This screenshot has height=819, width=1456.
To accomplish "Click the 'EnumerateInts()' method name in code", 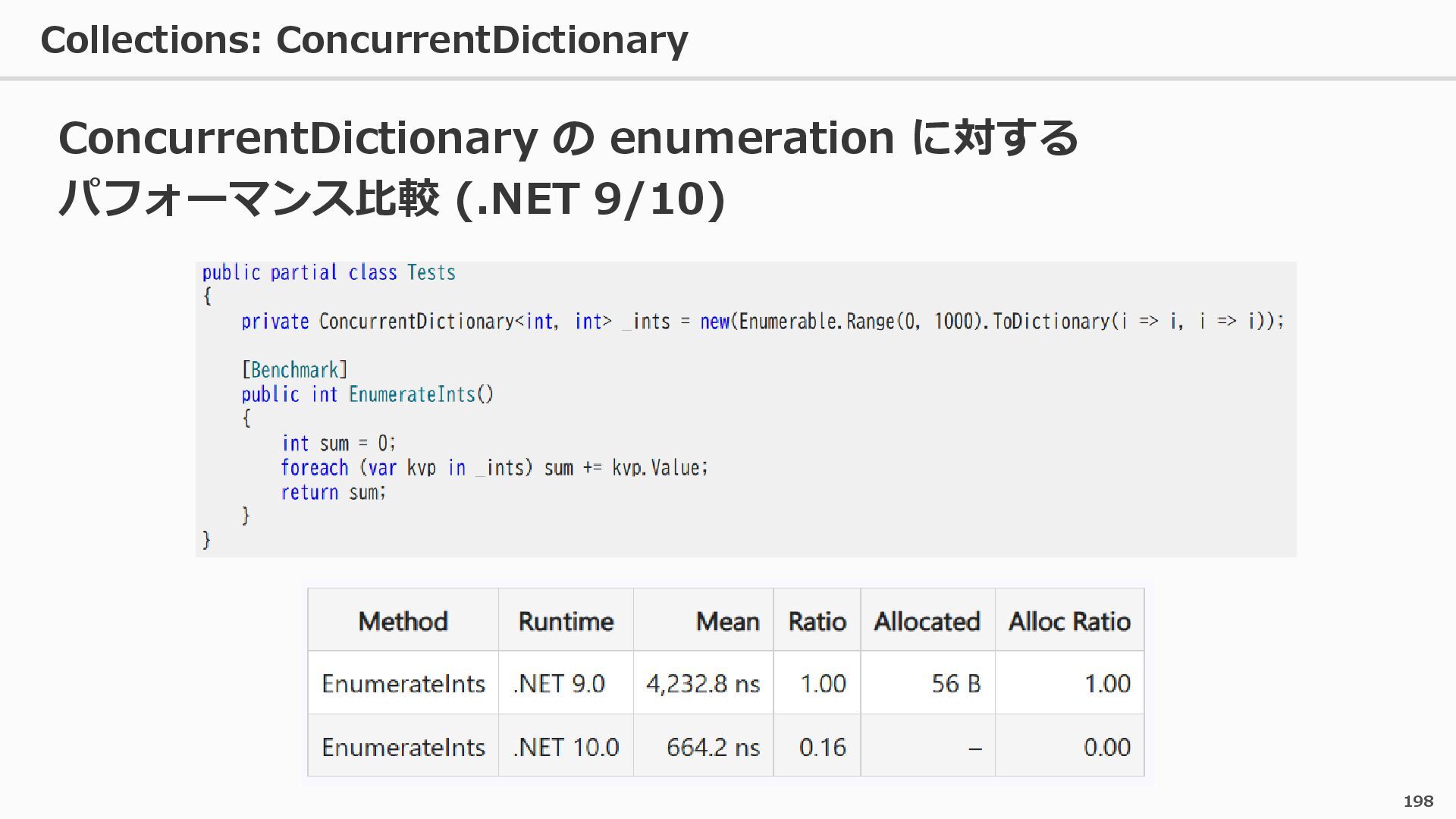I will tap(420, 394).
